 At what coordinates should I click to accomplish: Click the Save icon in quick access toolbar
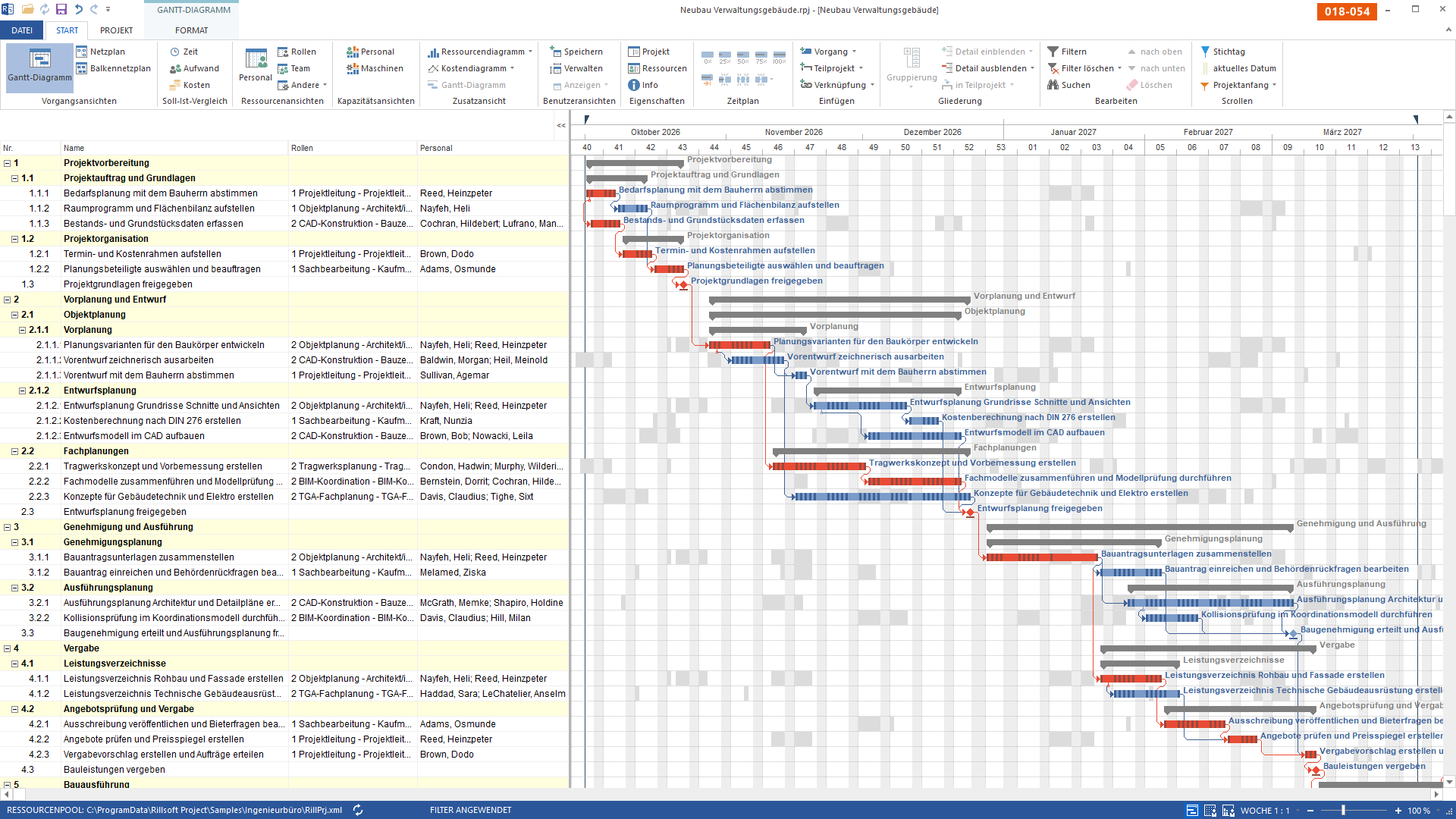tap(61, 9)
